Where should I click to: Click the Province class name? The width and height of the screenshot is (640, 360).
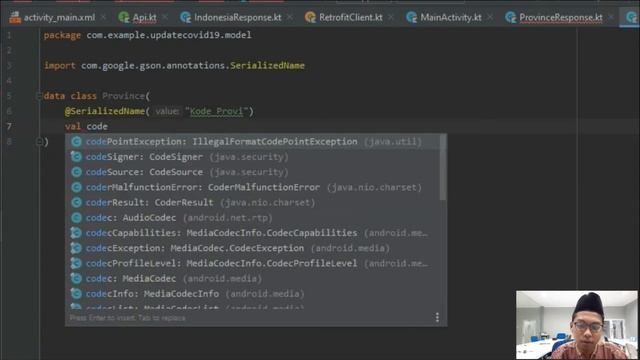(123, 96)
